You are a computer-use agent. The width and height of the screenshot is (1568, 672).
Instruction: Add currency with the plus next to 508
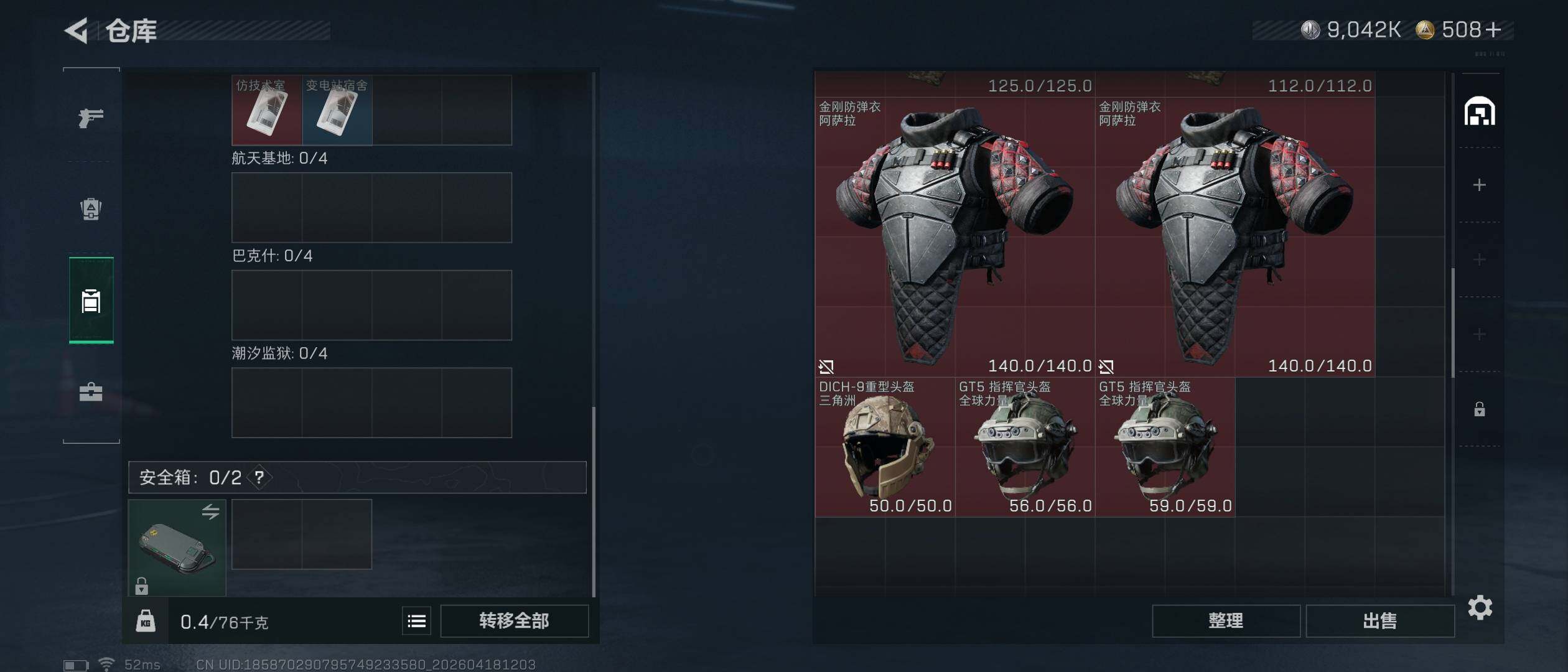(x=1493, y=29)
